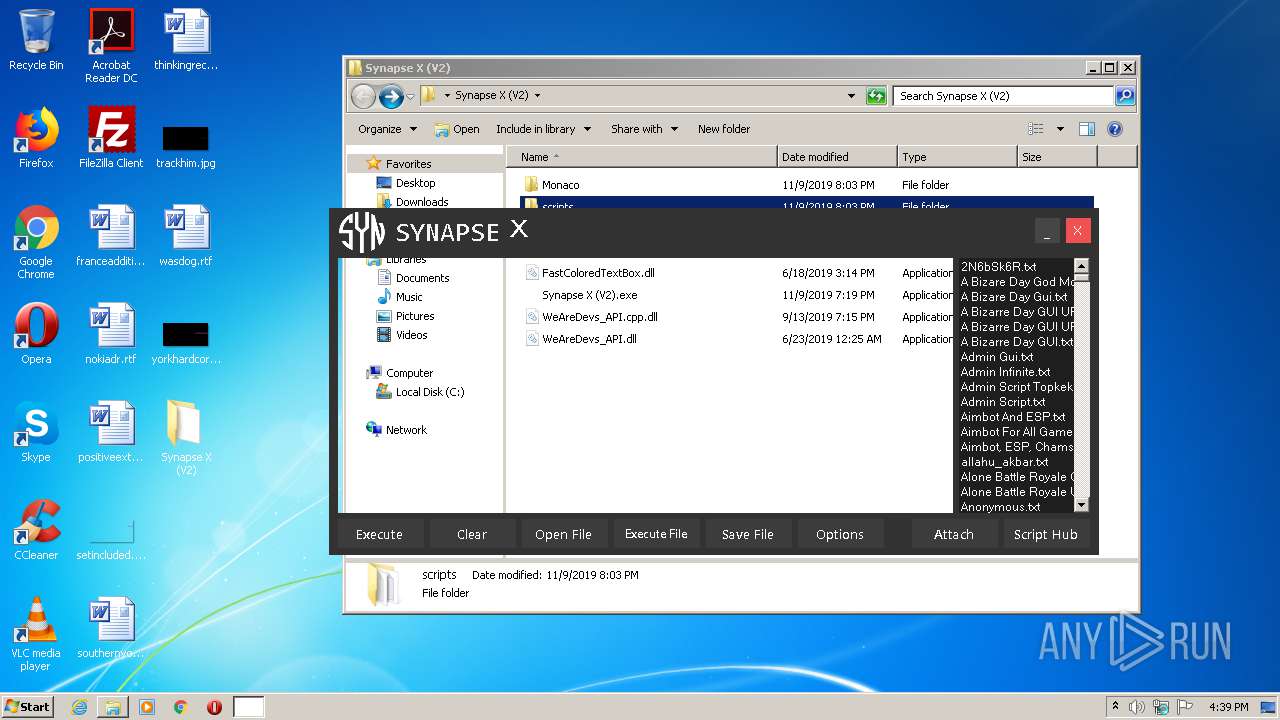The width and height of the screenshot is (1280, 720).
Task: Click volume icon in system tray
Action: pyautogui.click(x=1137, y=707)
